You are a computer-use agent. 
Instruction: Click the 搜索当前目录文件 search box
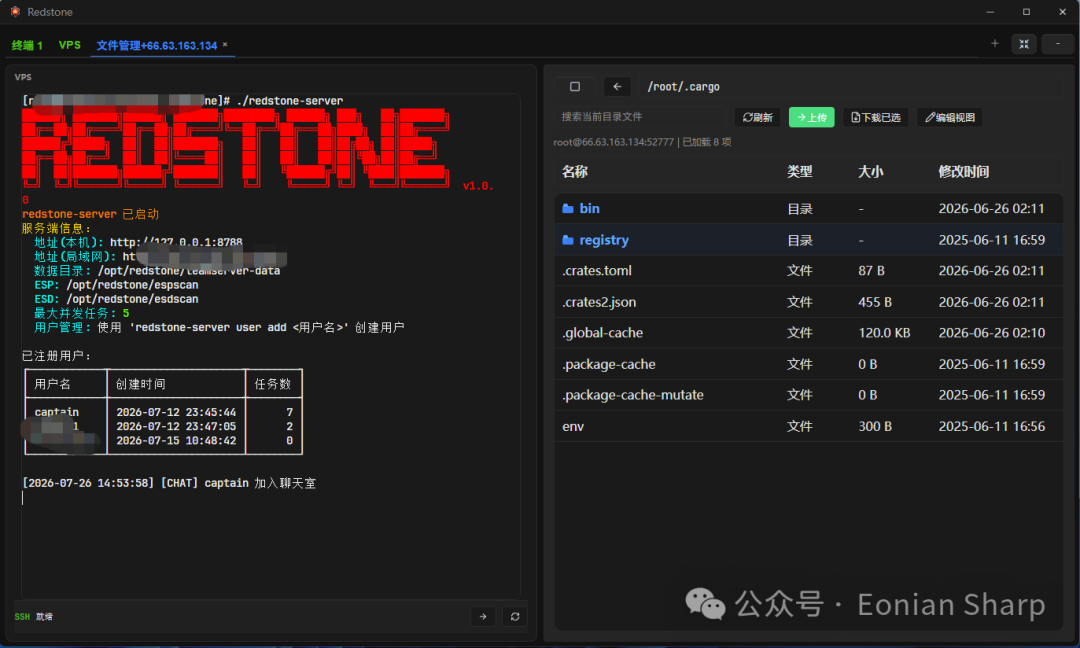(x=641, y=117)
